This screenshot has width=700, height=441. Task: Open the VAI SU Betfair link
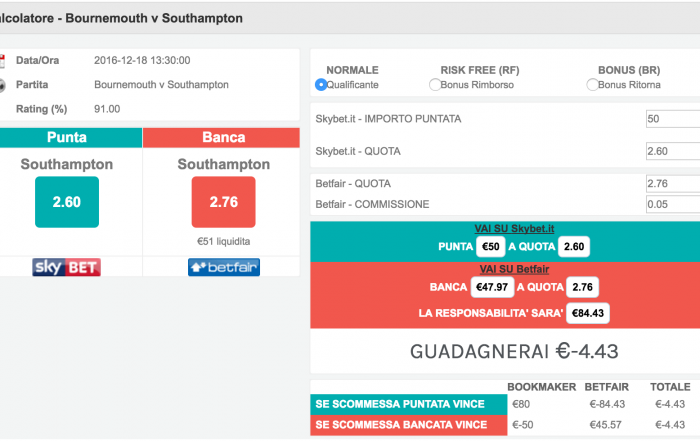pos(514,269)
